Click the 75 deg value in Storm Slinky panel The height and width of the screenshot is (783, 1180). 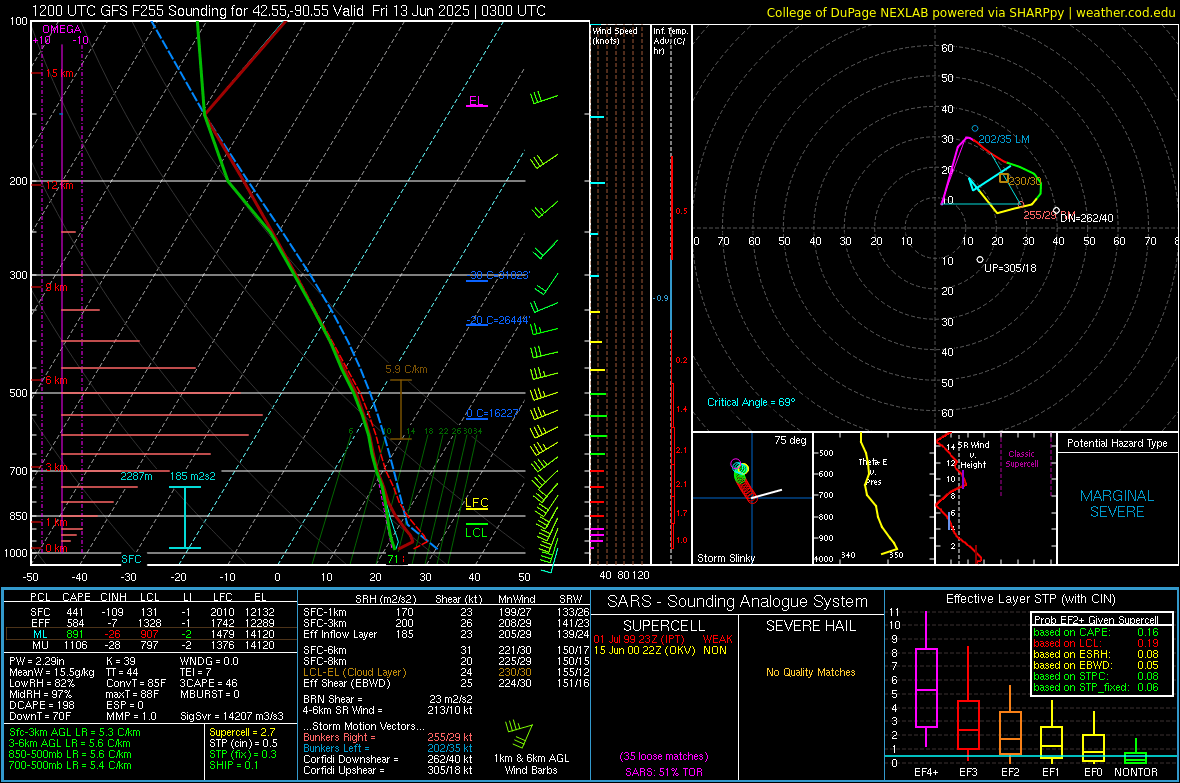790,440
